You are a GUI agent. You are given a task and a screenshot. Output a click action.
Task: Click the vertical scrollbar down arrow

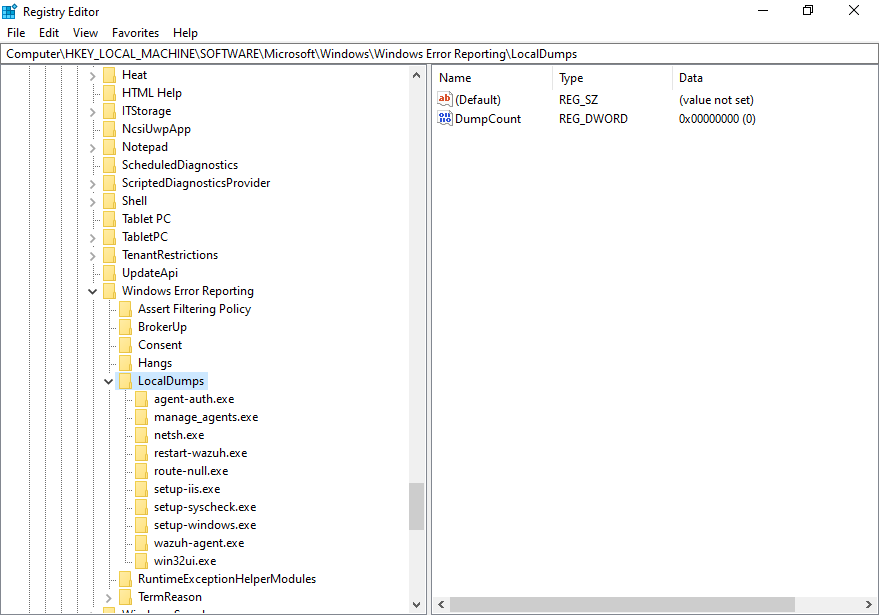click(x=416, y=604)
